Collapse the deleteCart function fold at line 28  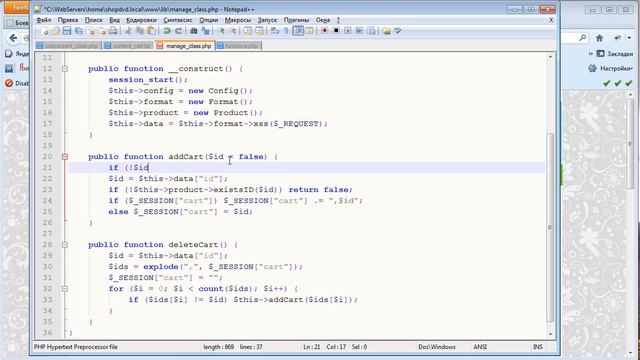pyautogui.click(x=64, y=245)
